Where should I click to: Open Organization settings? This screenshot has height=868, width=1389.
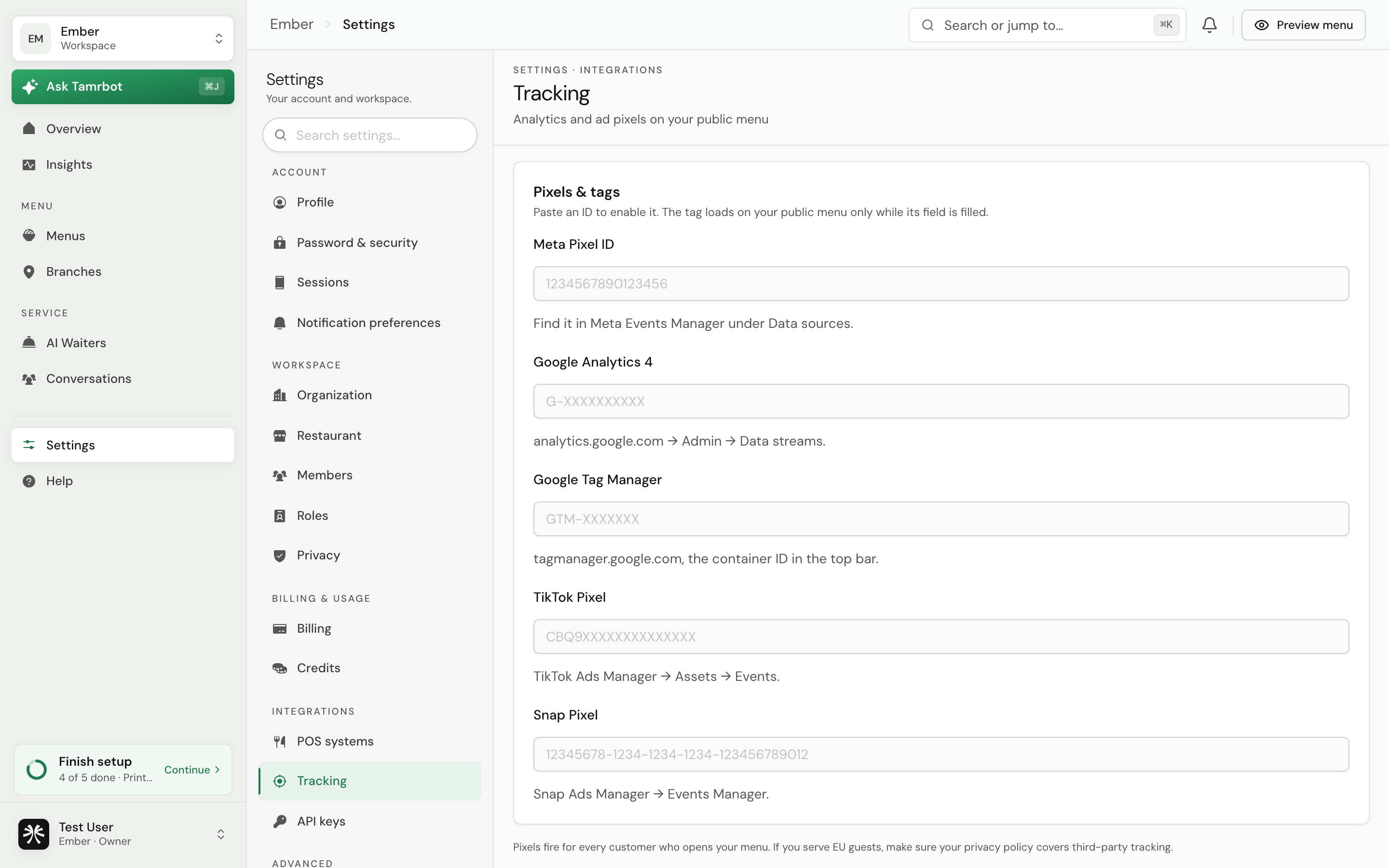pos(369,395)
